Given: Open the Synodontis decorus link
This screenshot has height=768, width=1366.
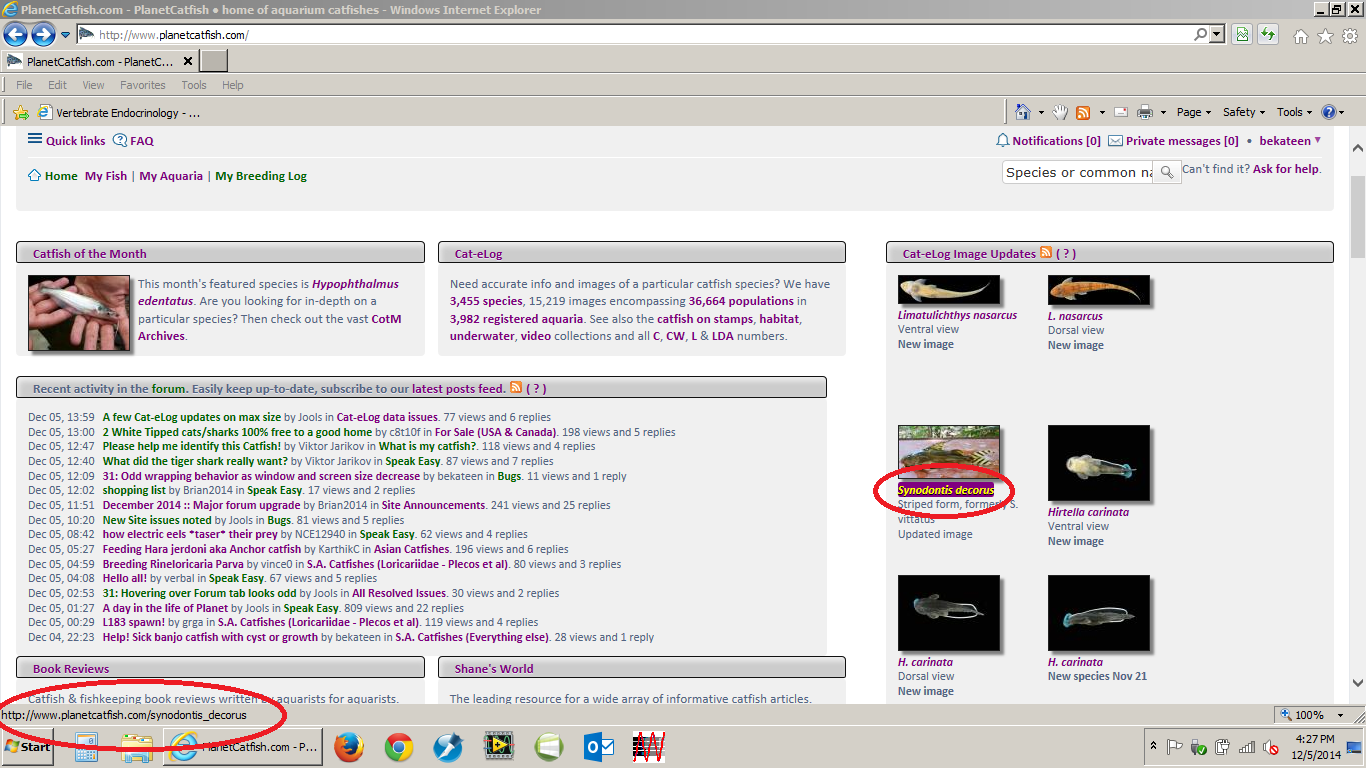Looking at the screenshot, I should click(x=946, y=490).
